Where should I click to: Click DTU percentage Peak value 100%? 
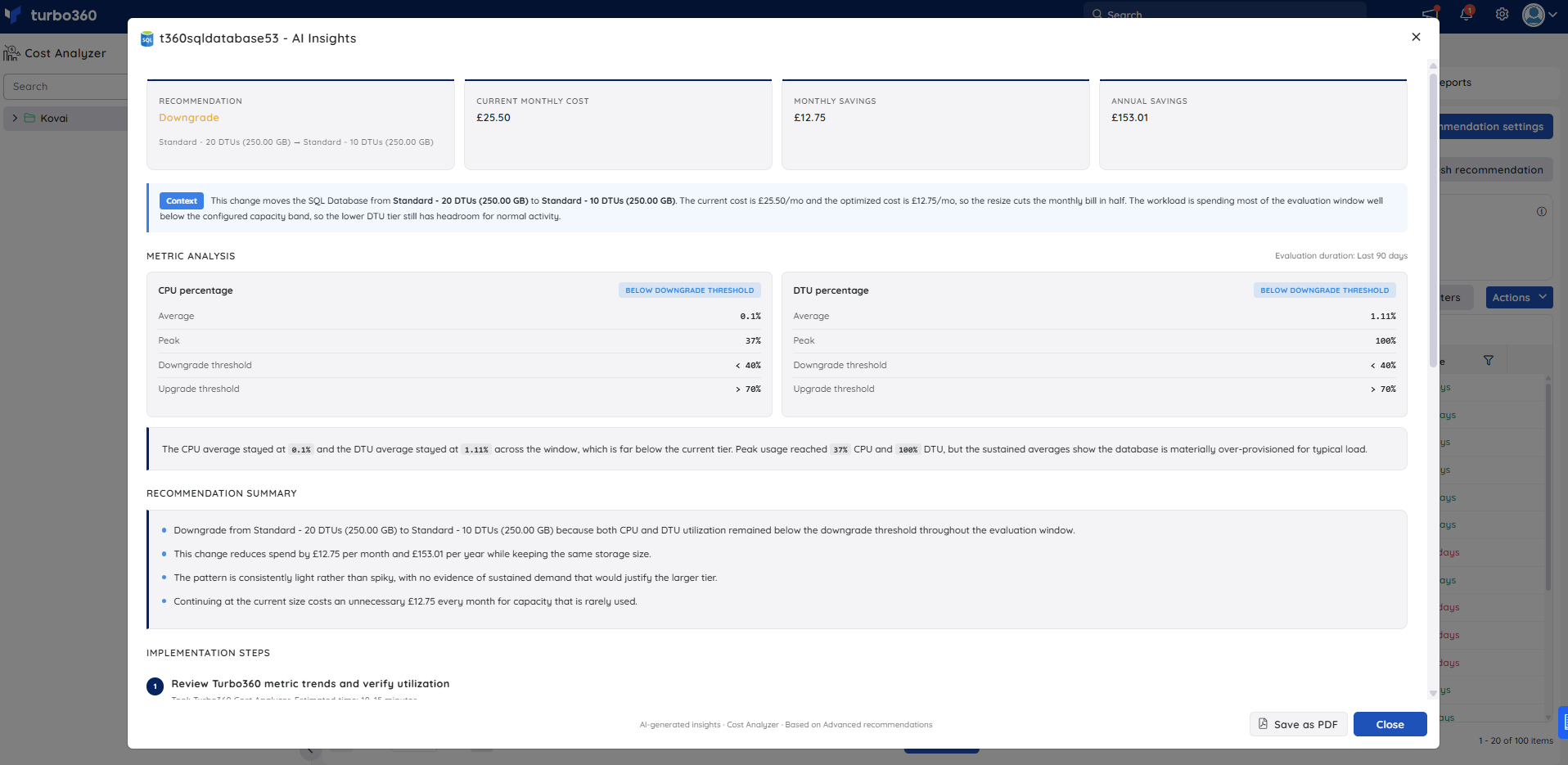tap(1386, 340)
